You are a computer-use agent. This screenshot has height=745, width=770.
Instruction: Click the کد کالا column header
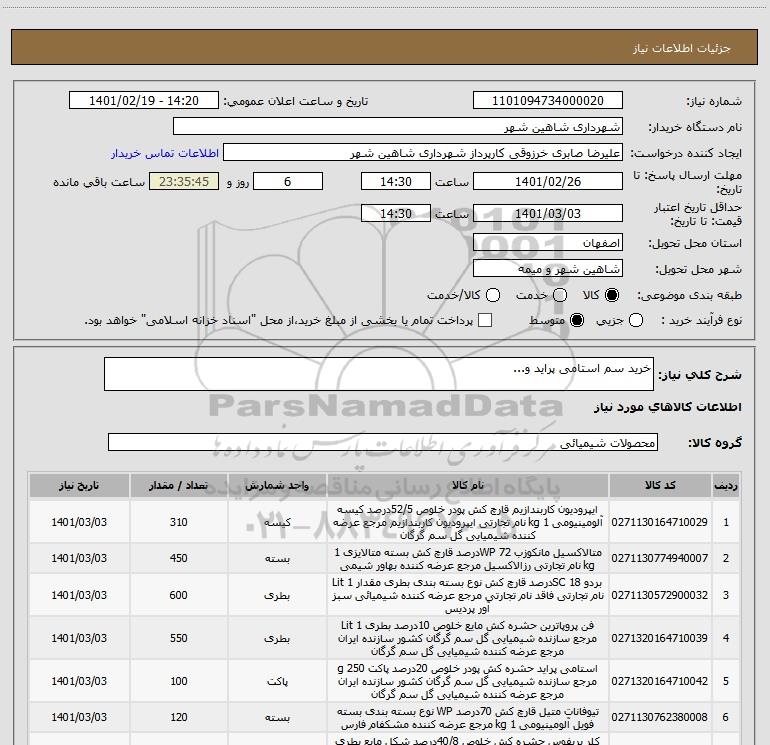[660, 486]
